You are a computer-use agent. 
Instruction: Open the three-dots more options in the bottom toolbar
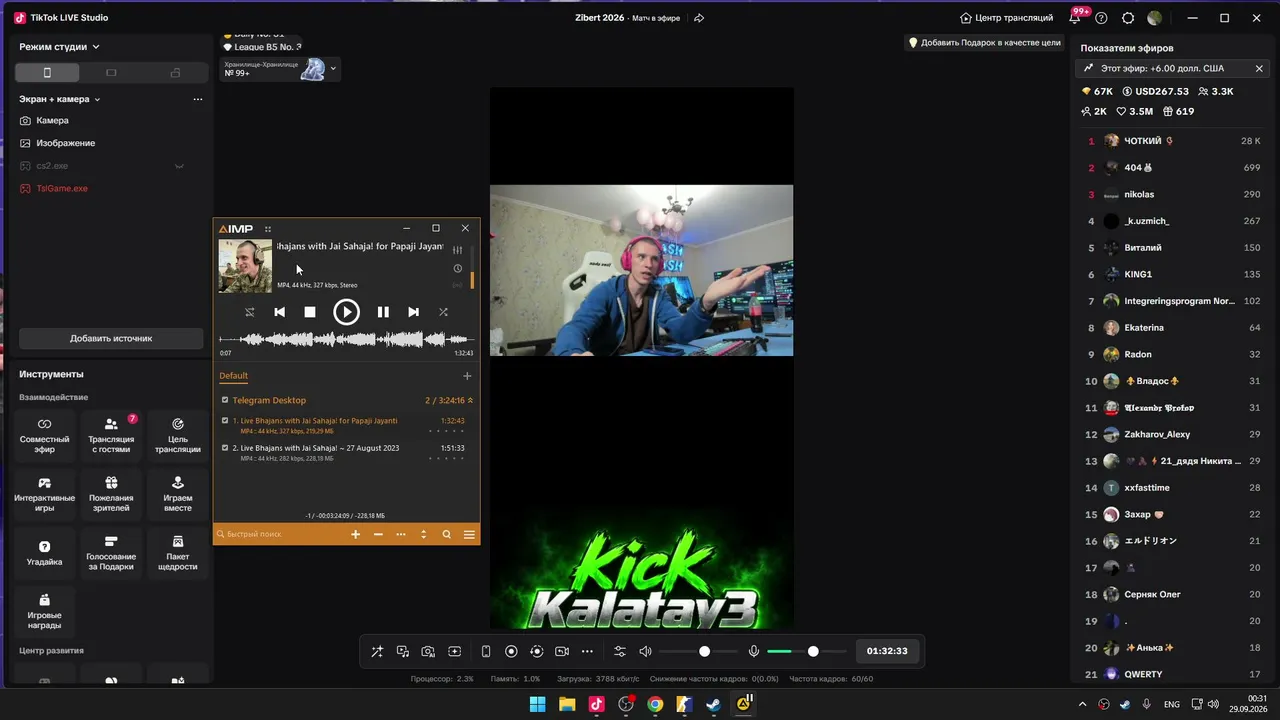[x=587, y=651]
